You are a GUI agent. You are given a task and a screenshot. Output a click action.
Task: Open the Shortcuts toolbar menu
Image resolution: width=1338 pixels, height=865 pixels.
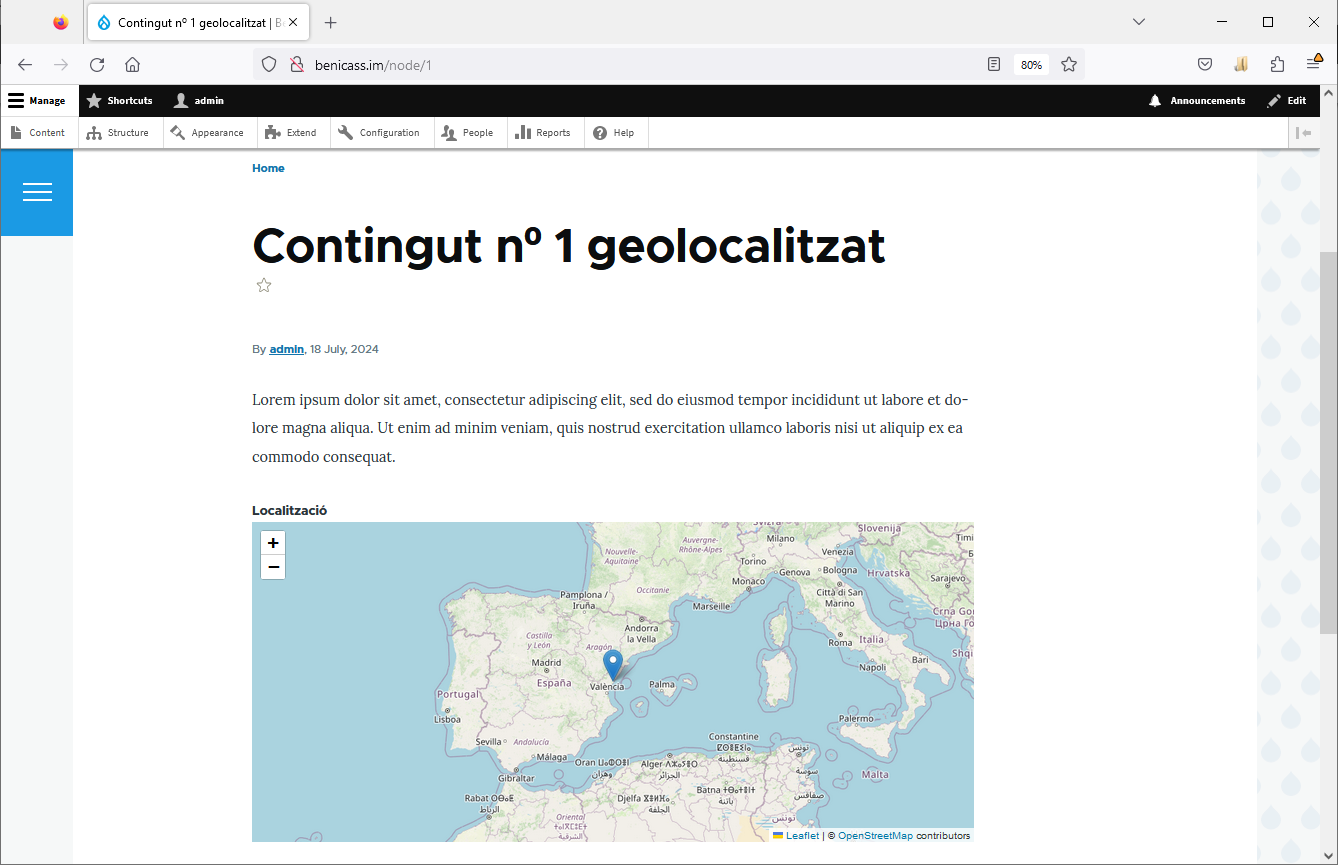pos(120,101)
